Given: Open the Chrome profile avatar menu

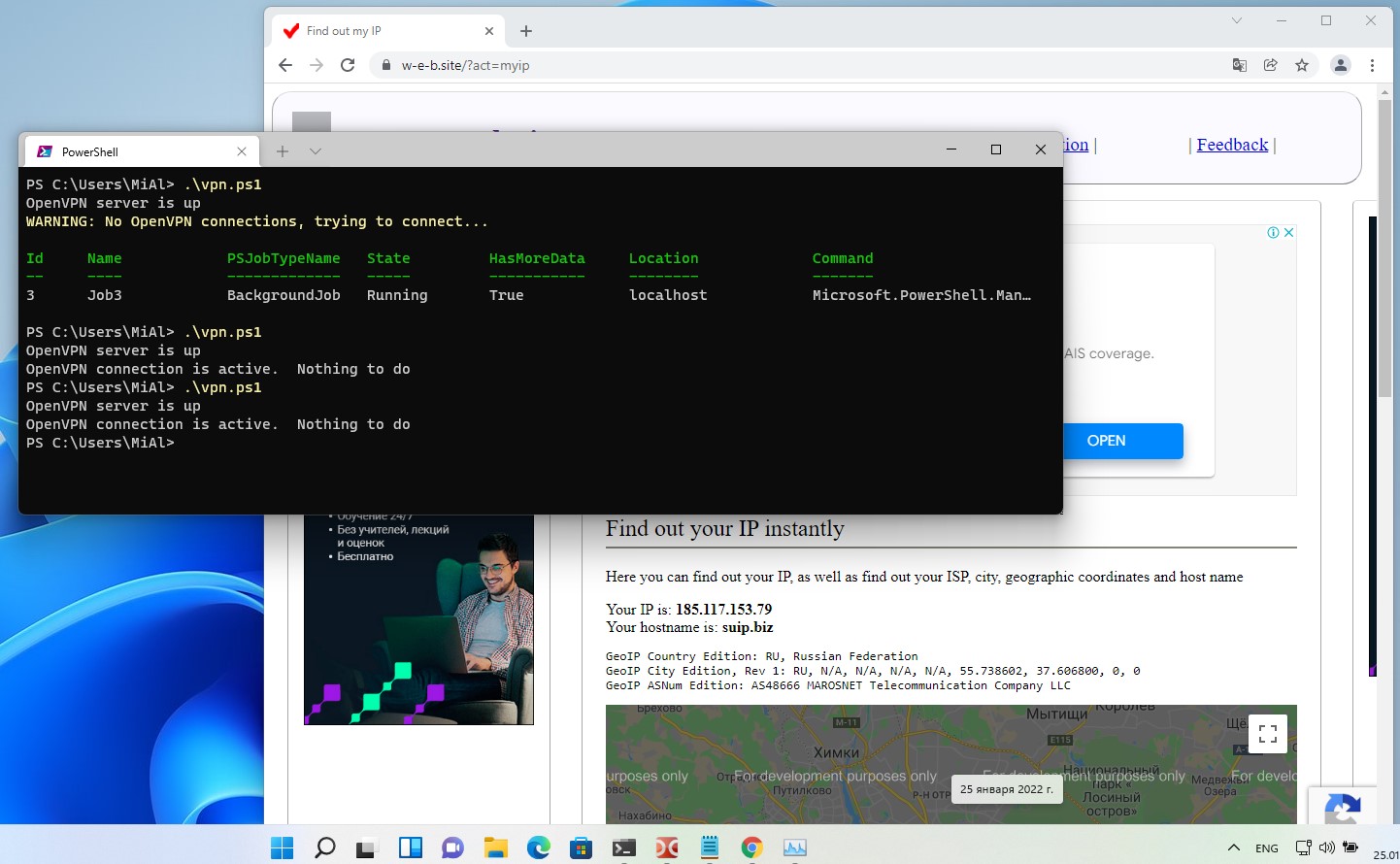Looking at the screenshot, I should point(1341,65).
